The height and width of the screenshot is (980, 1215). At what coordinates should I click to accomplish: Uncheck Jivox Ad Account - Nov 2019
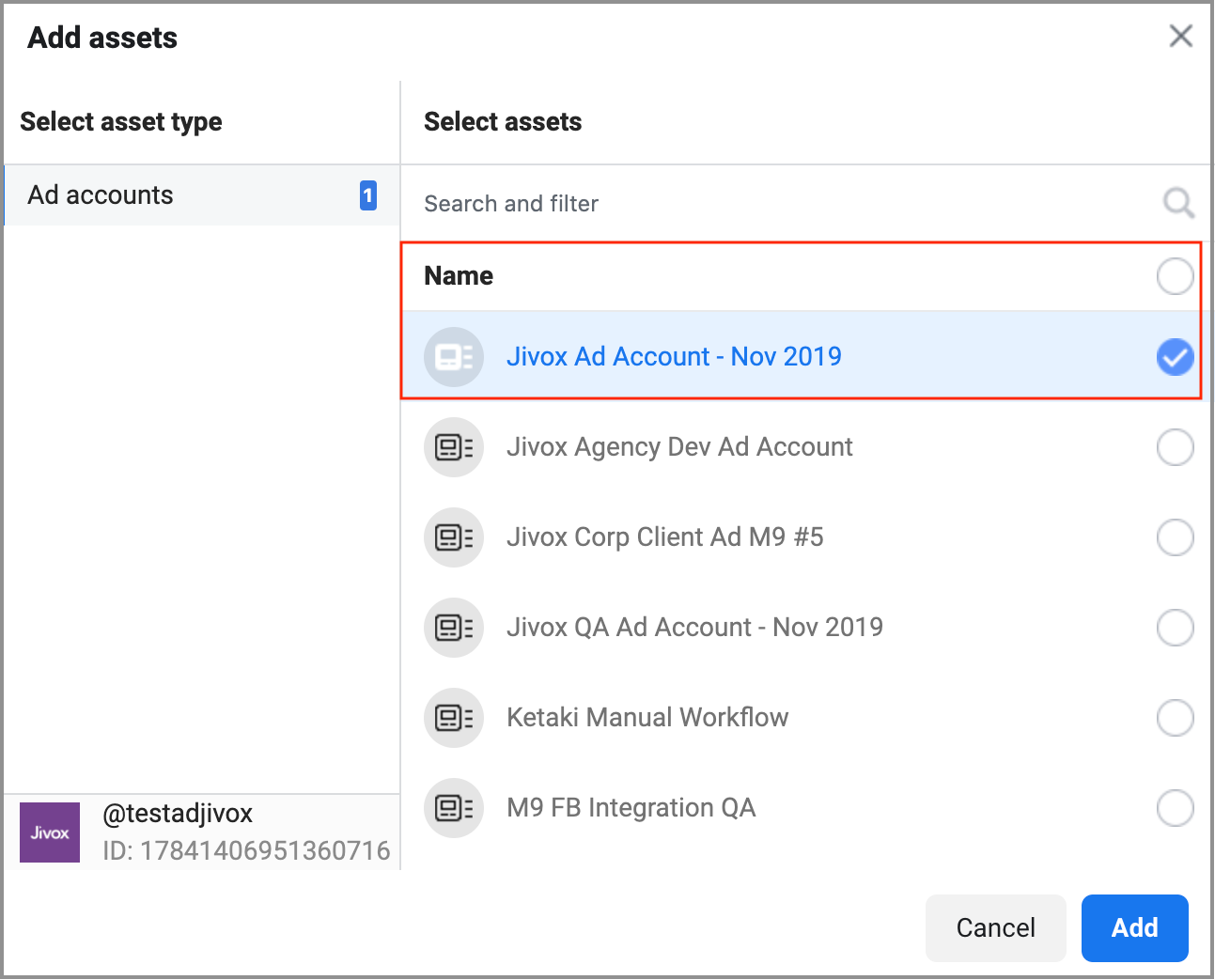1175,357
